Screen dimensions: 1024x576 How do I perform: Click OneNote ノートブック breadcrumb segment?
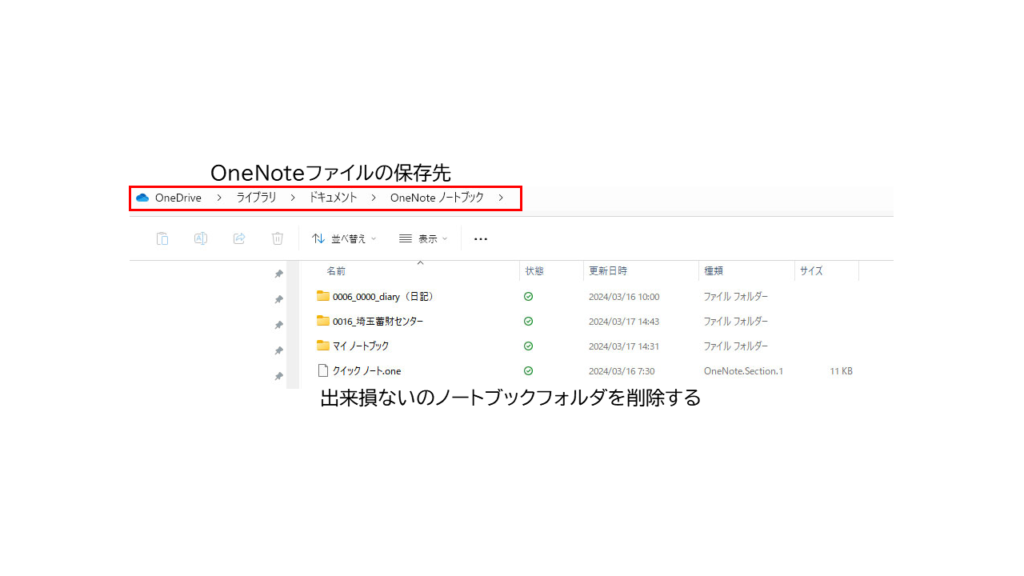[x=437, y=197]
